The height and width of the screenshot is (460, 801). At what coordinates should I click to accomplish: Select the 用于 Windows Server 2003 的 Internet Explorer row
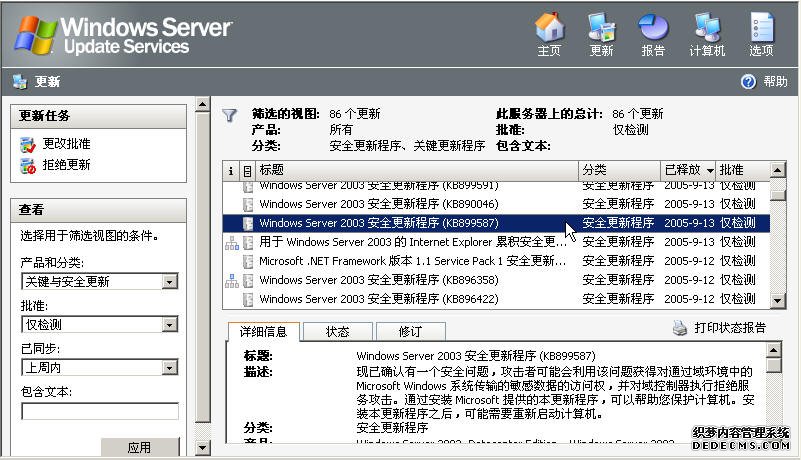pyautogui.click(x=497, y=242)
